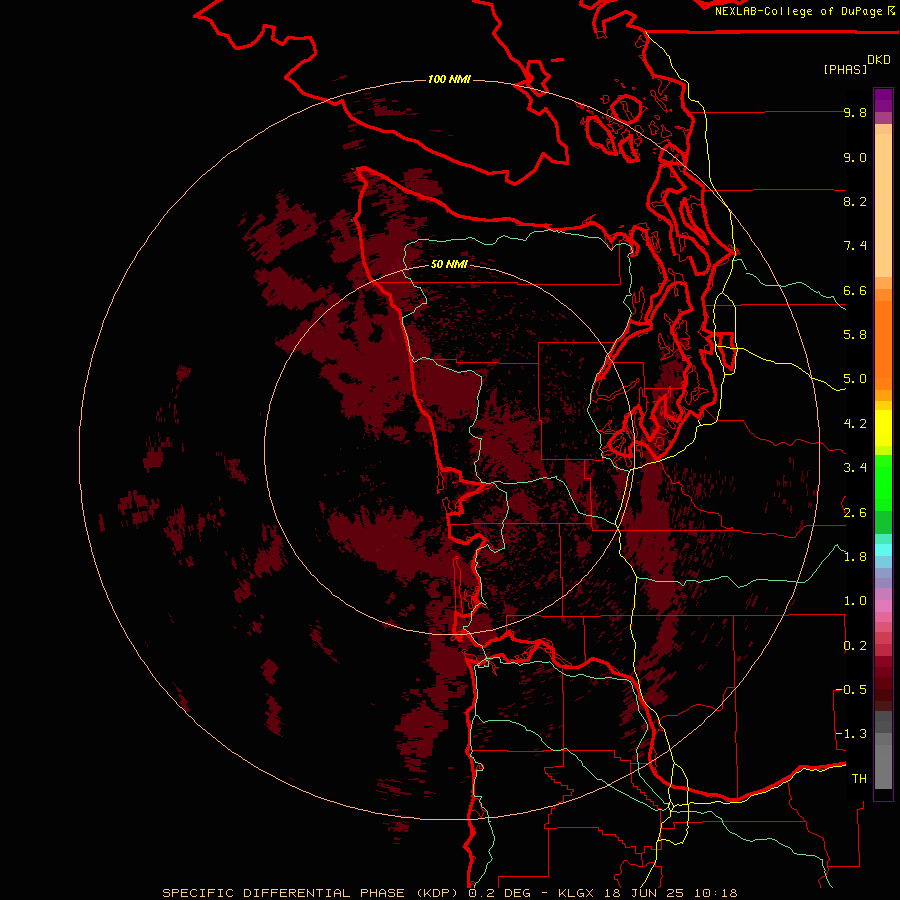Click the 3.4 value on the scale
900x900 pixels.
tap(855, 468)
